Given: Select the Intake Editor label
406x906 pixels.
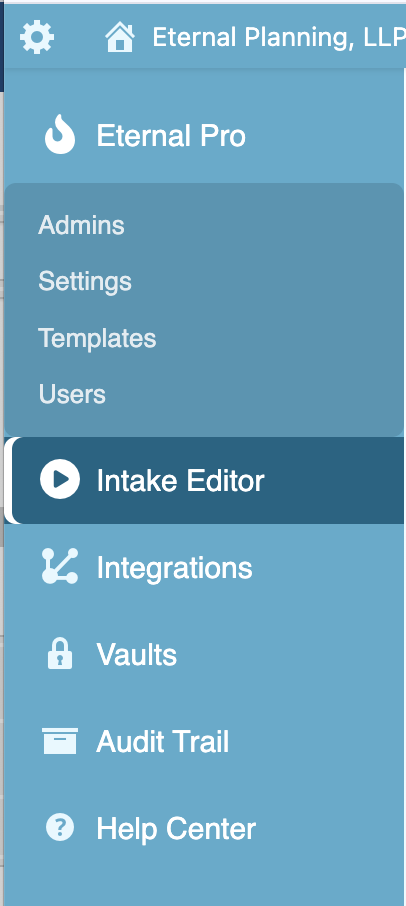Looking at the screenshot, I should [x=180, y=480].
